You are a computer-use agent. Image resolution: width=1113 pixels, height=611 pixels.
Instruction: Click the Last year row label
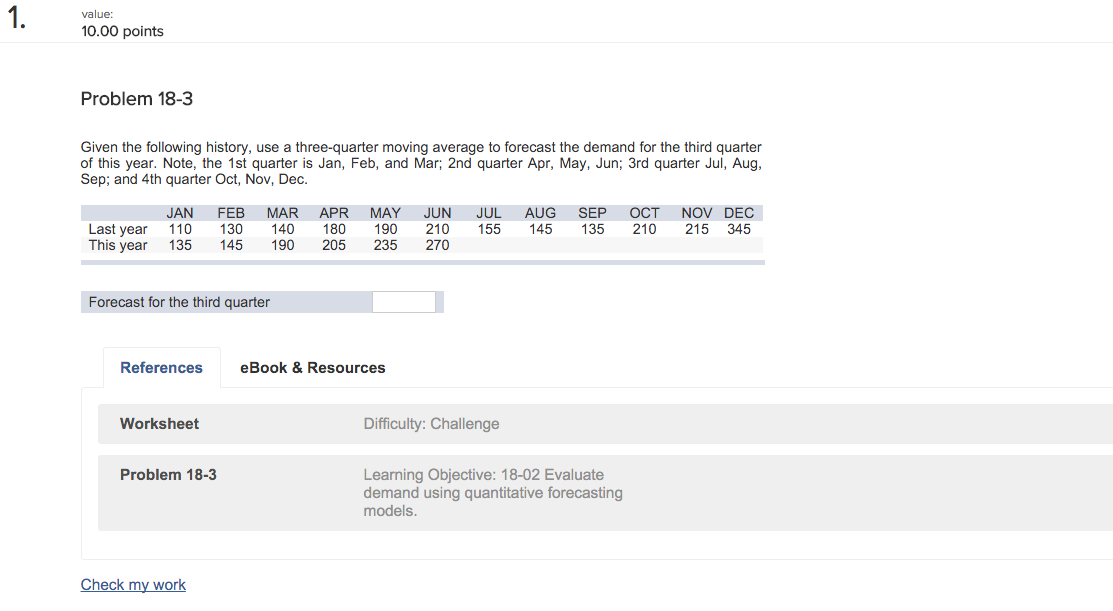click(118, 229)
